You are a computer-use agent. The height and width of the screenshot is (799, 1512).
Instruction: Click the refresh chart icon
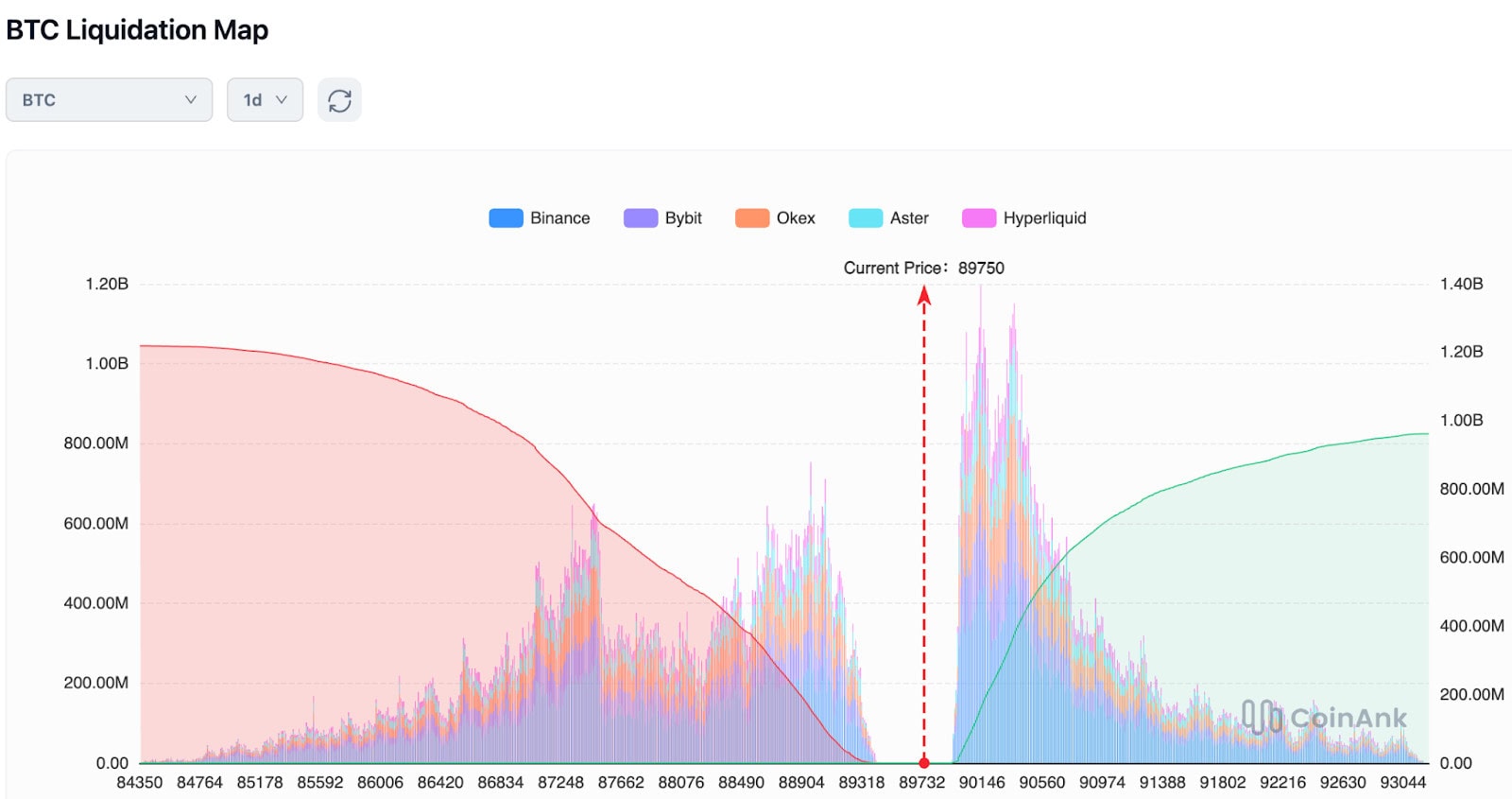tap(339, 100)
